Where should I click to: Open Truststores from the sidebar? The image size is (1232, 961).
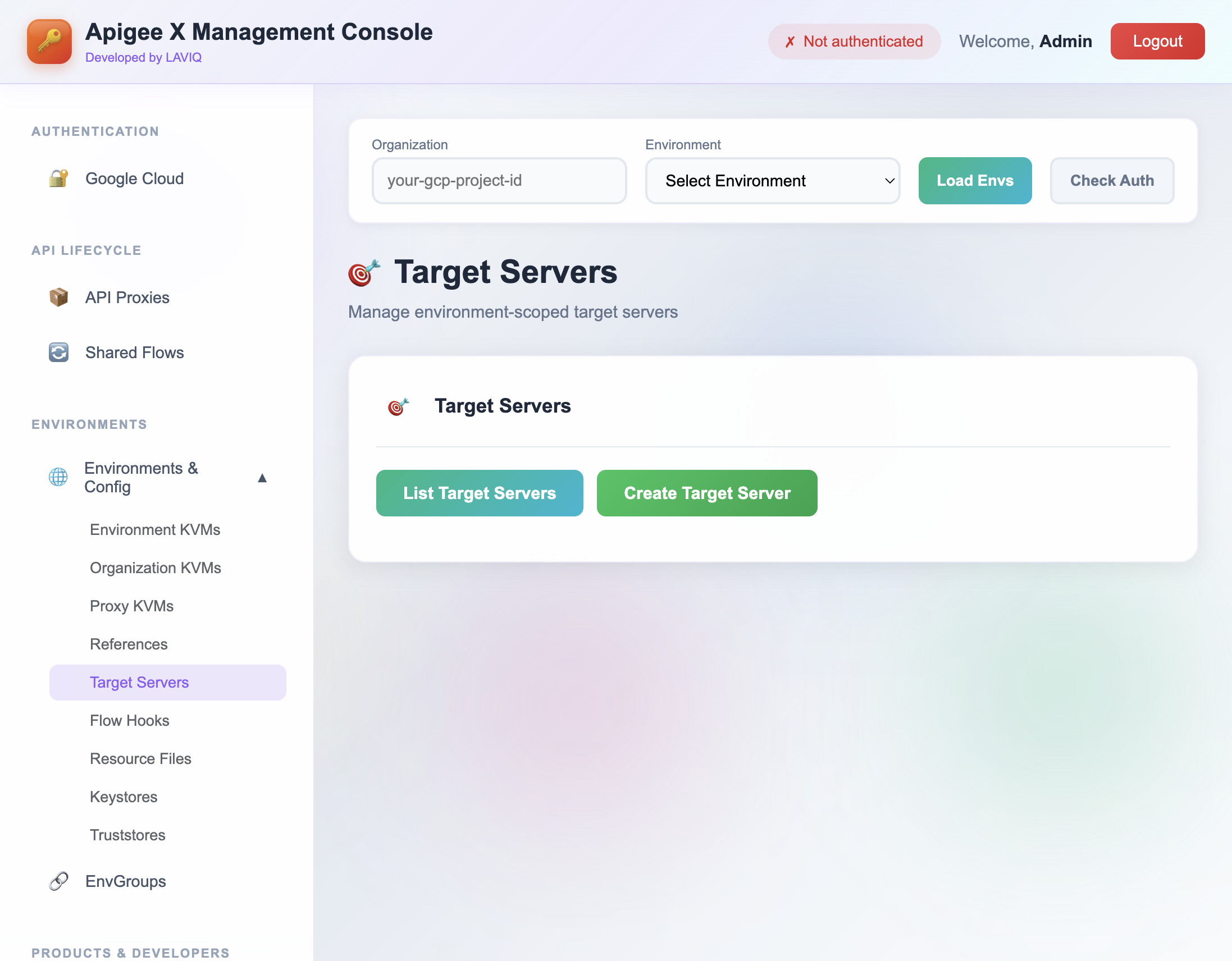click(127, 835)
